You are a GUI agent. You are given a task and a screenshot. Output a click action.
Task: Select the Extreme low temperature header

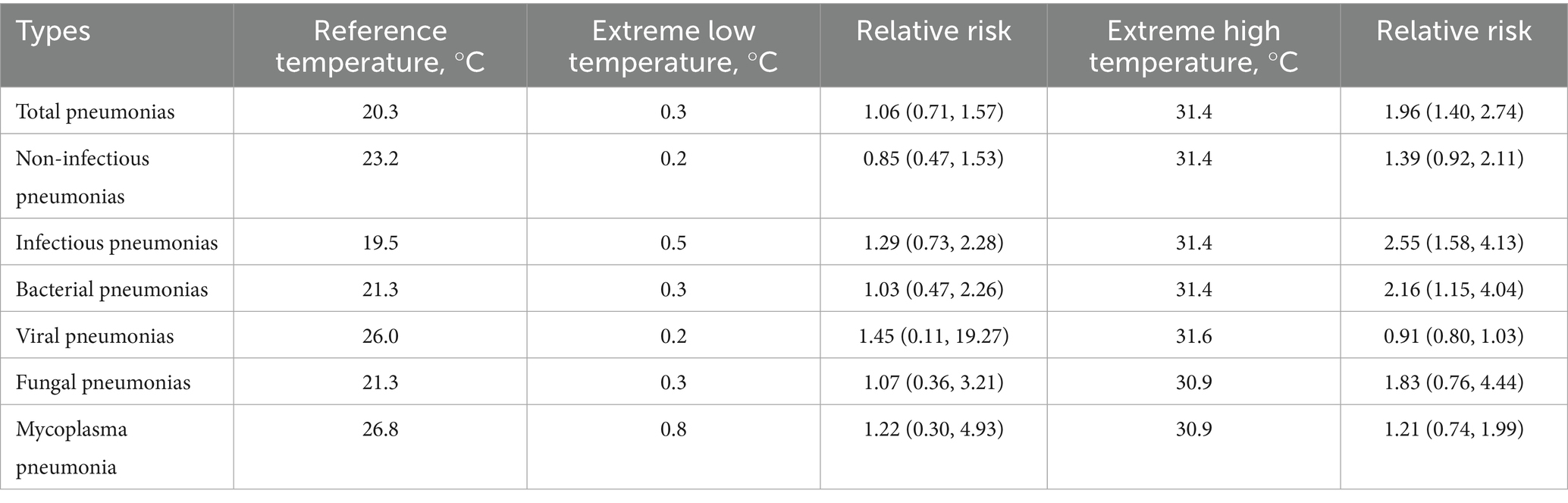click(673, 46)
